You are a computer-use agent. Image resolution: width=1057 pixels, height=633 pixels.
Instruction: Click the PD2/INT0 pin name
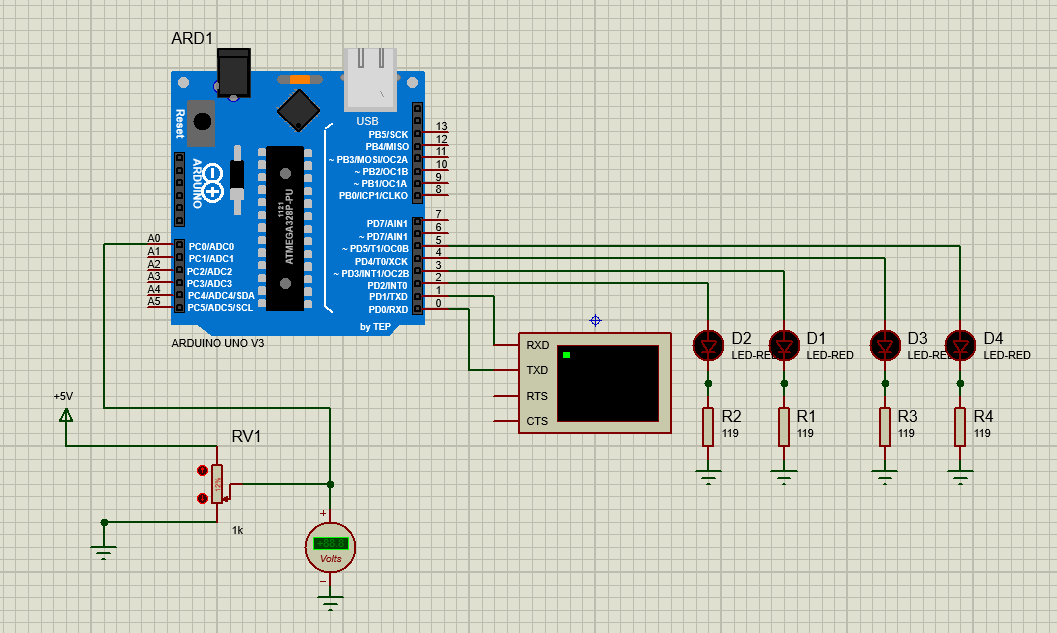point(388,285)
